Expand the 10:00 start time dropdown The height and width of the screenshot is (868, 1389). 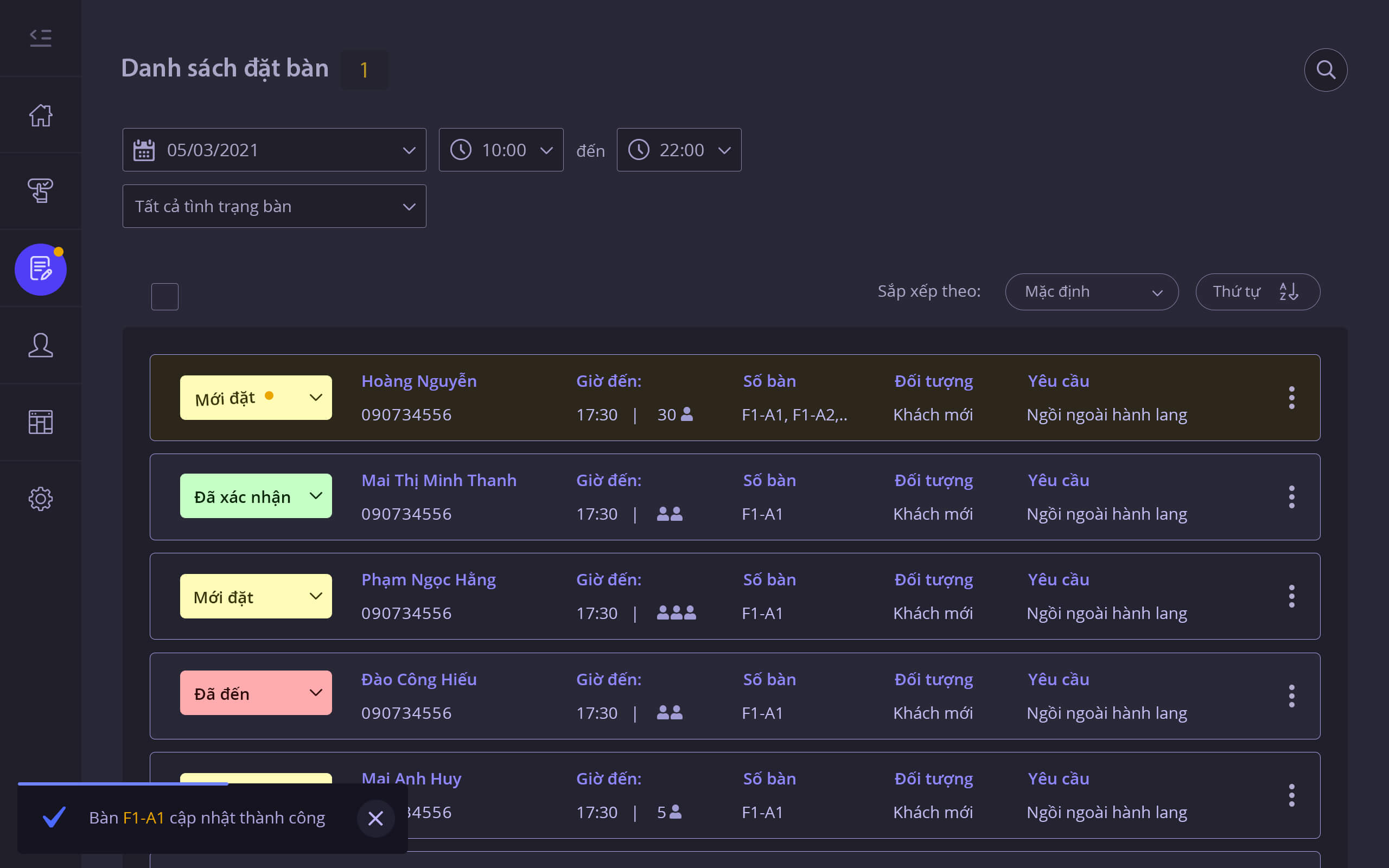tap(500, 150)
